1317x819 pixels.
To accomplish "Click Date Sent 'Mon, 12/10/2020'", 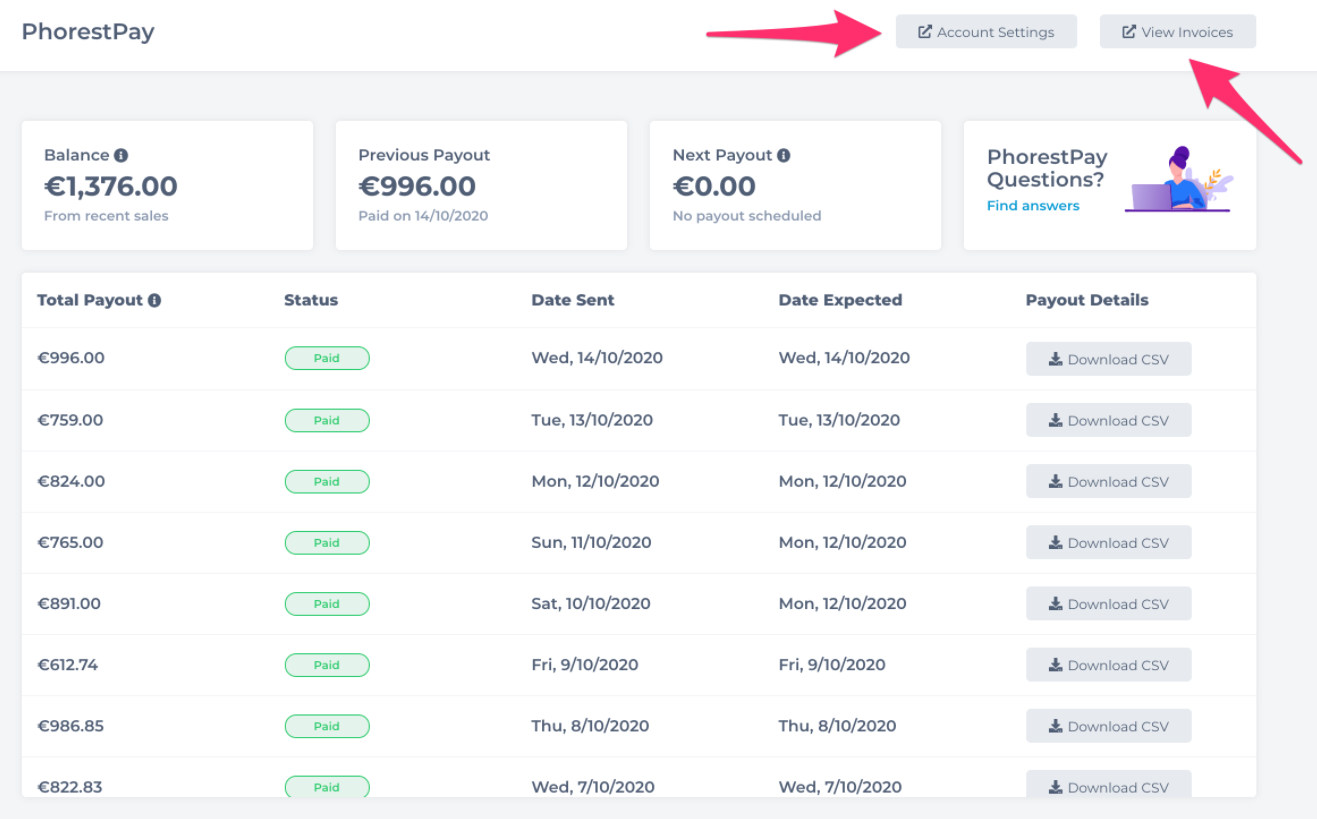I will point(595,481).
